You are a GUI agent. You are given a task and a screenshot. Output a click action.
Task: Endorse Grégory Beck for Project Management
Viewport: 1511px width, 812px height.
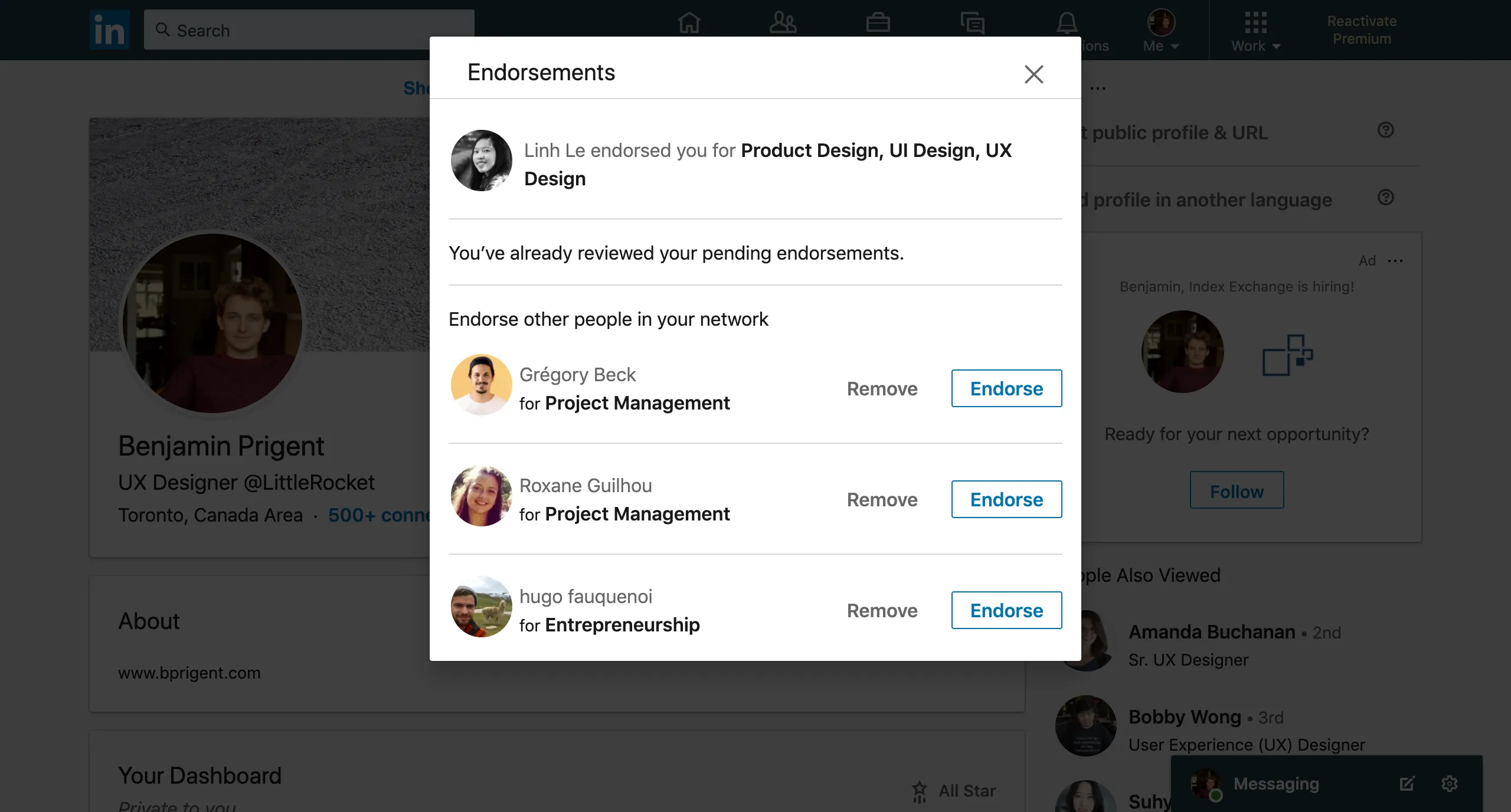click(x=1006, y=388)
